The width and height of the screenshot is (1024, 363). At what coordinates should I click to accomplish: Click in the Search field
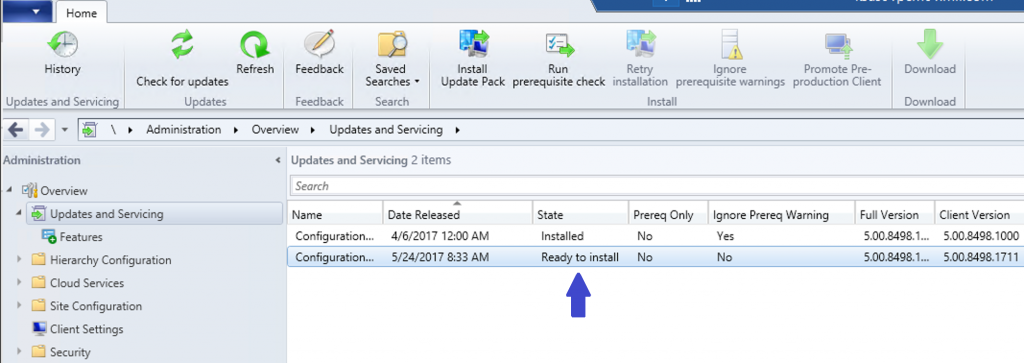(x=656, y=186)
